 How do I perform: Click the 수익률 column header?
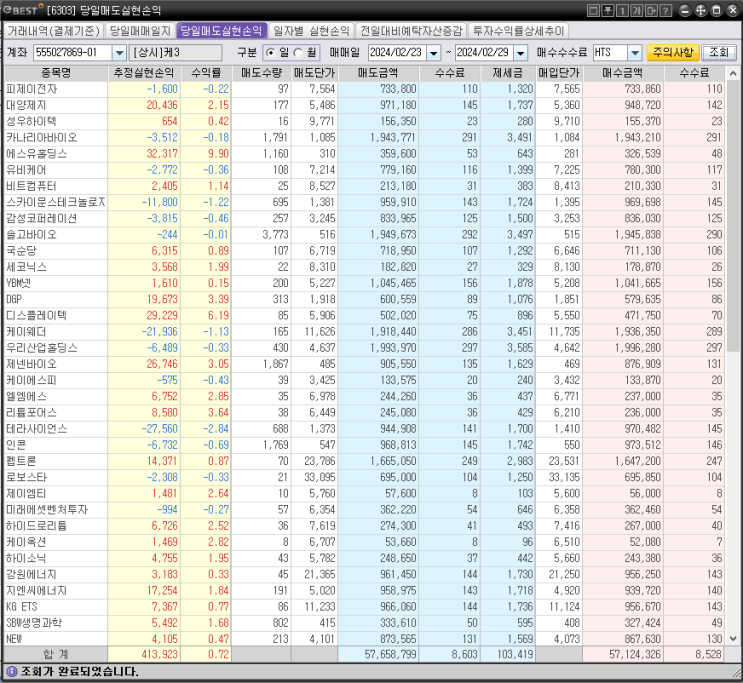tap(206, 73)
